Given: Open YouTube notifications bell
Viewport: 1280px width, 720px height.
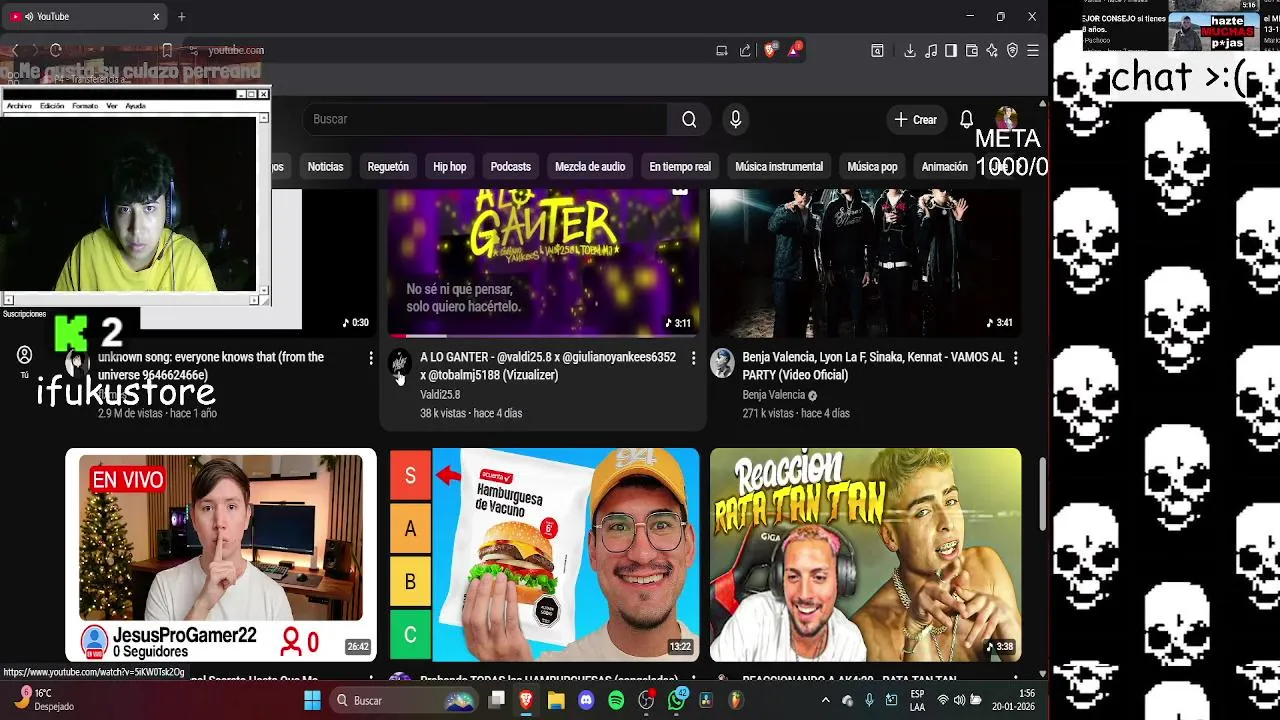Looking at the screenshot, I should point(966,119).
